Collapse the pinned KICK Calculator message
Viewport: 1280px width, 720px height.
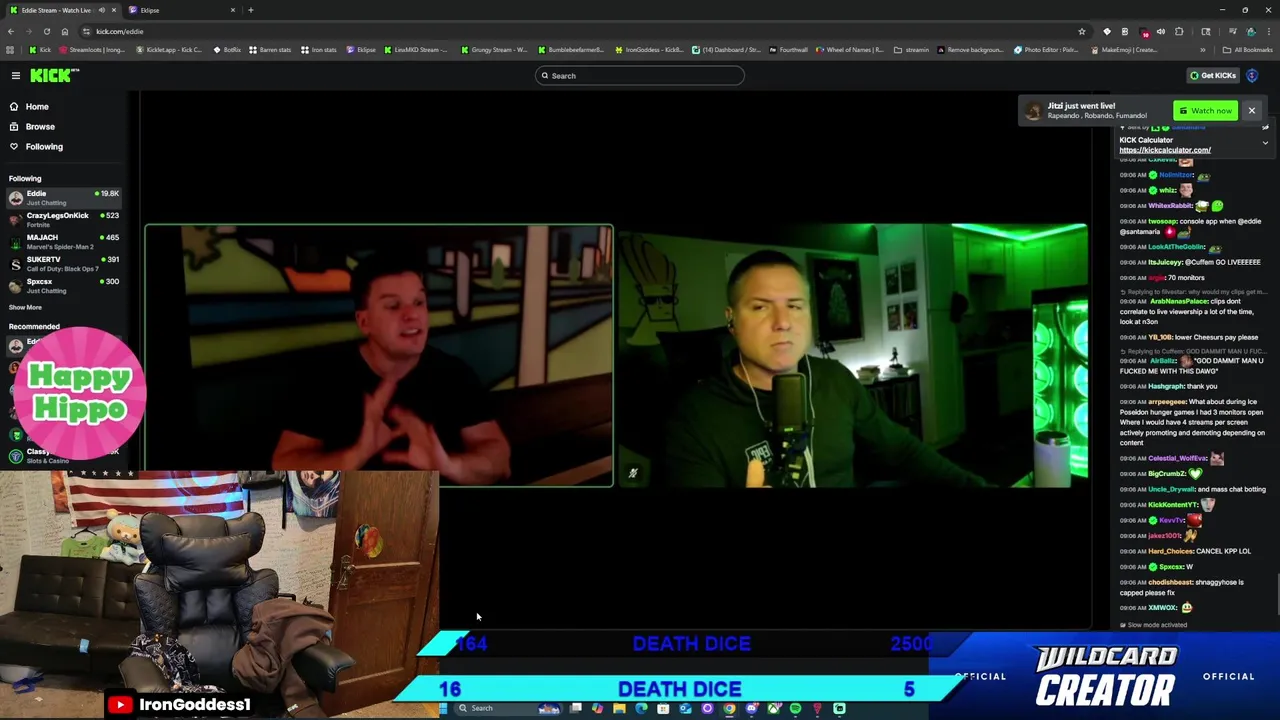click(x=1265, y=143)
